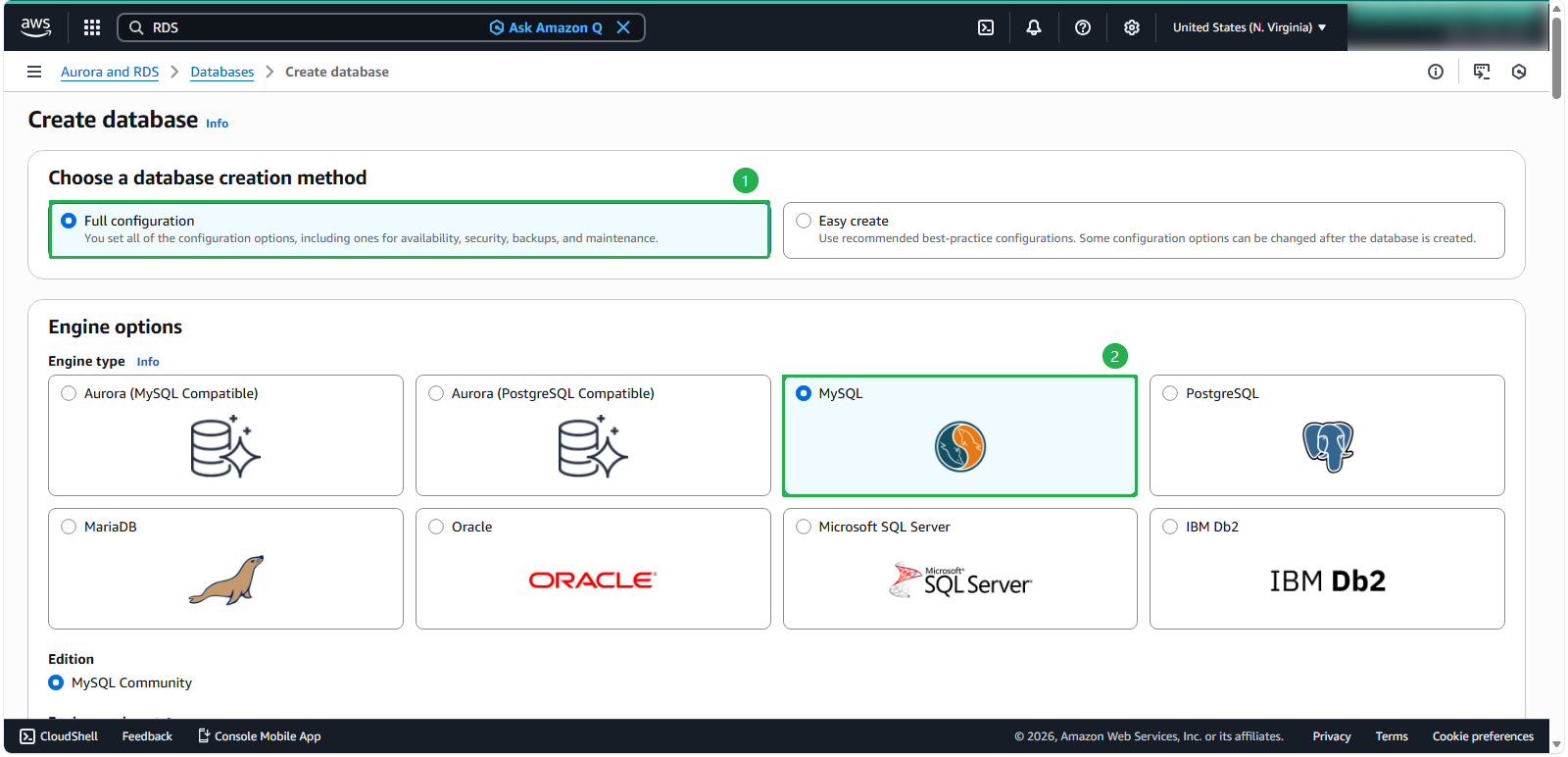Viewport: 1568px width, 757px height.
Task: Open the hexagon preferences icon
Action: click(x=1519, y=72)
